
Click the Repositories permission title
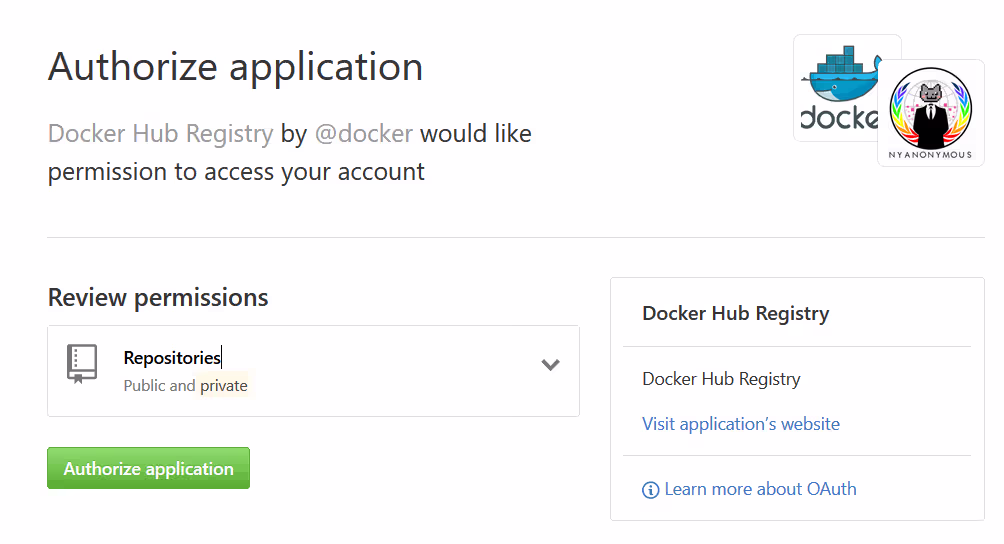tap(172, 357)
